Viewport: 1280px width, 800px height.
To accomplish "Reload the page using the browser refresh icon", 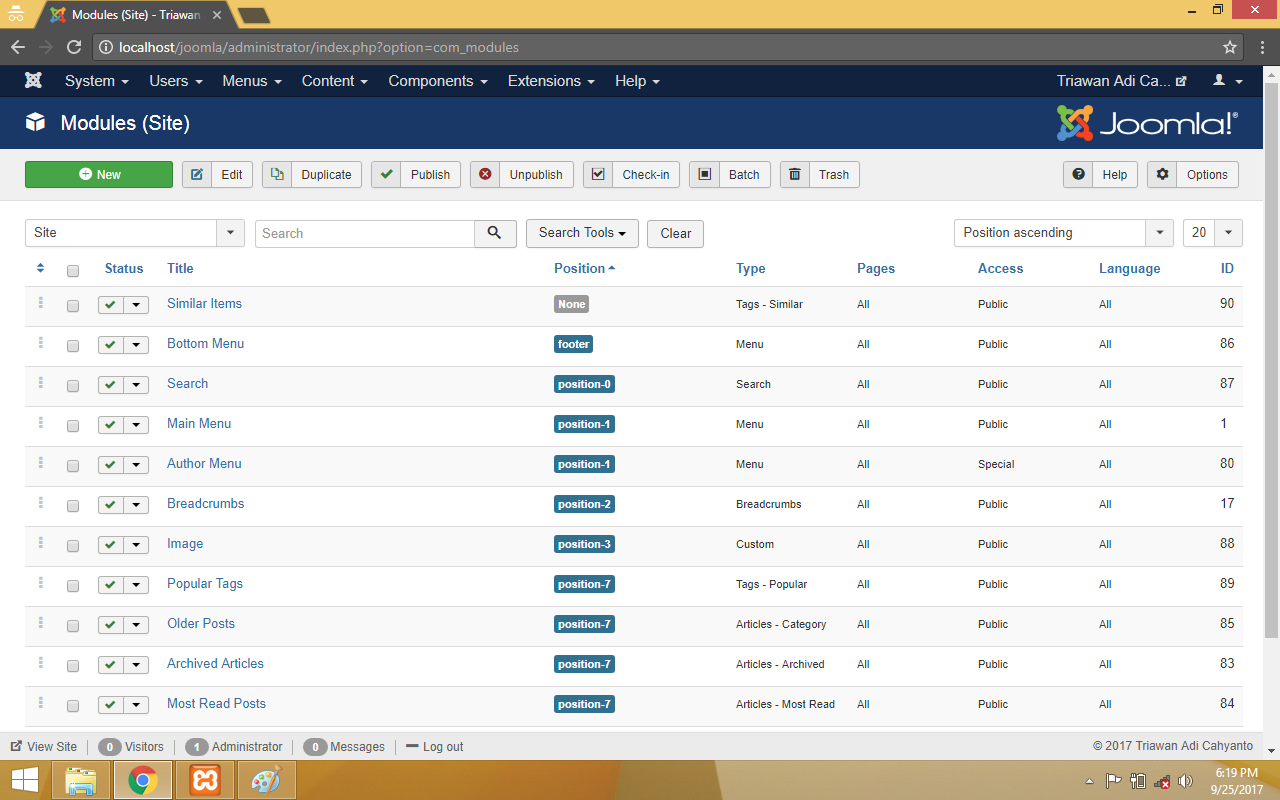I will [x=73, y=47].
